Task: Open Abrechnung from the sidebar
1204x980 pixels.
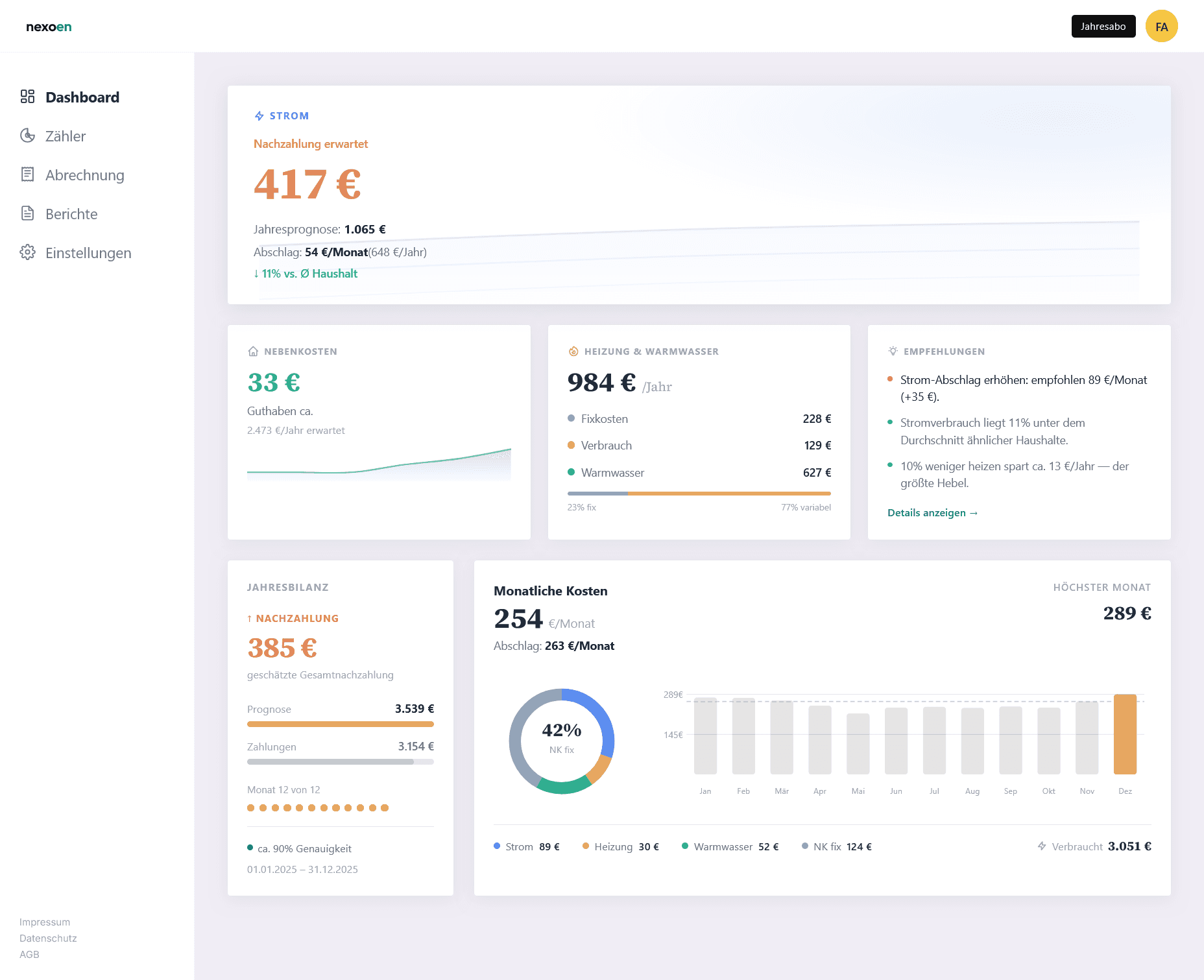Action: coord(85,175)
